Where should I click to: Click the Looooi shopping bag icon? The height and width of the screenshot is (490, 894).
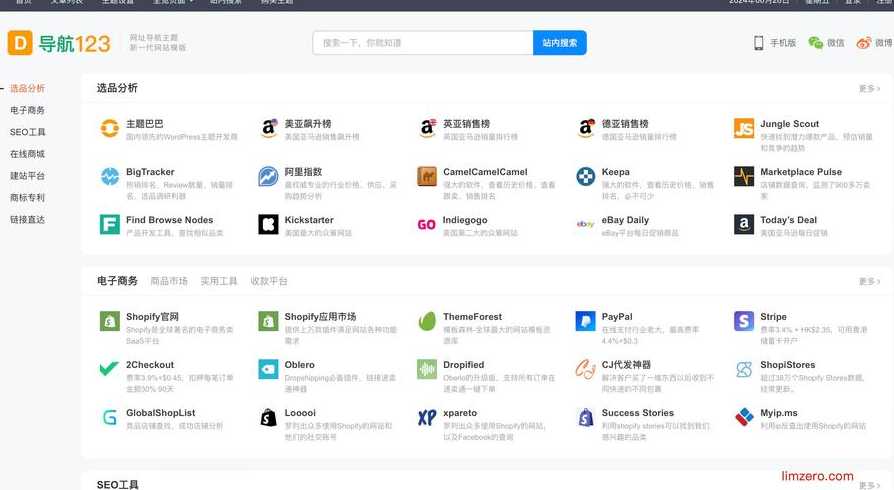tap(268, 417)
